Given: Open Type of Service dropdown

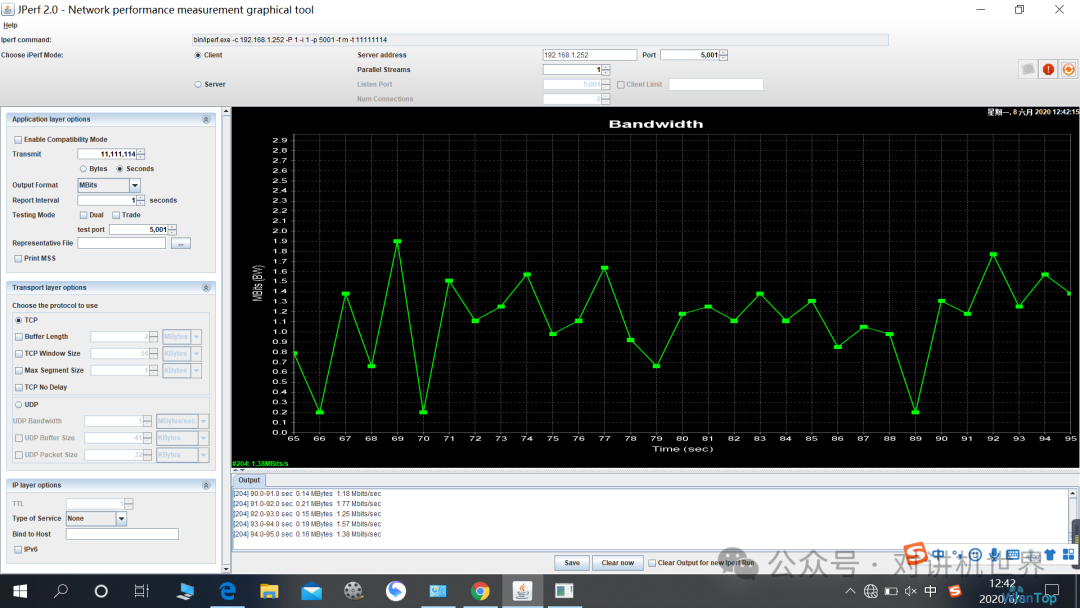Looking at the screenshot, I should (121, 518).
